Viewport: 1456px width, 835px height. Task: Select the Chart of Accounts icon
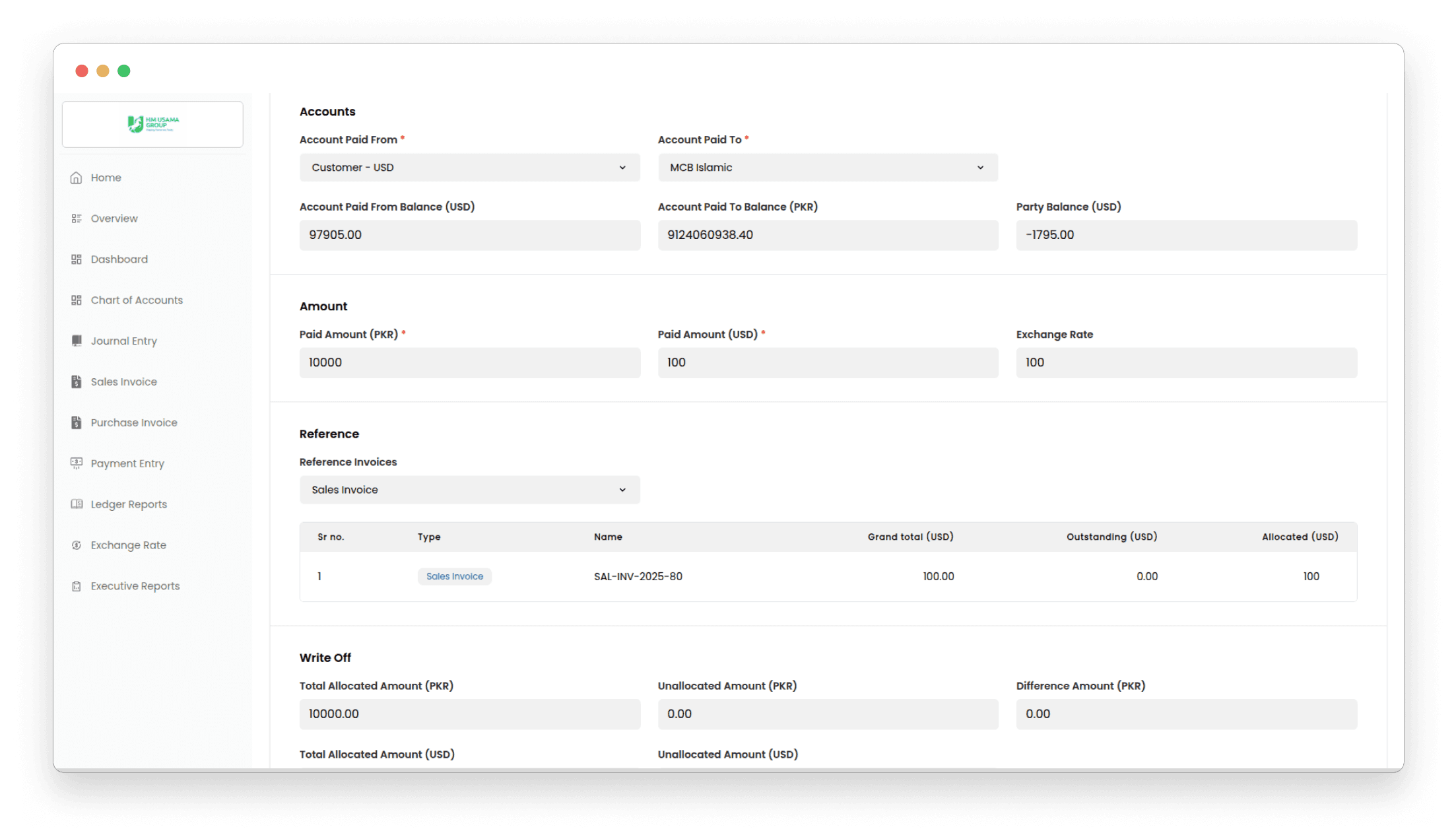[76, 300]
